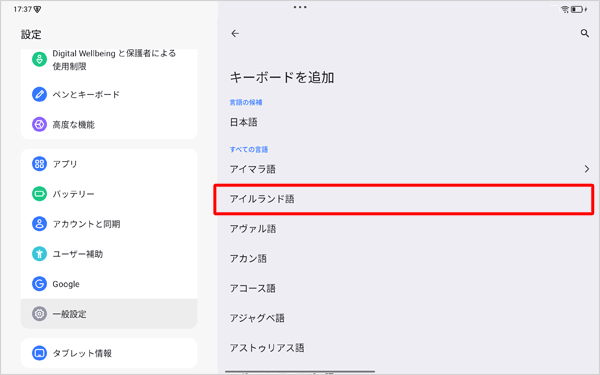Tap the 17:37 clock in status bar
This screenshot has height=375, width=600.
(x=22, y=9)
